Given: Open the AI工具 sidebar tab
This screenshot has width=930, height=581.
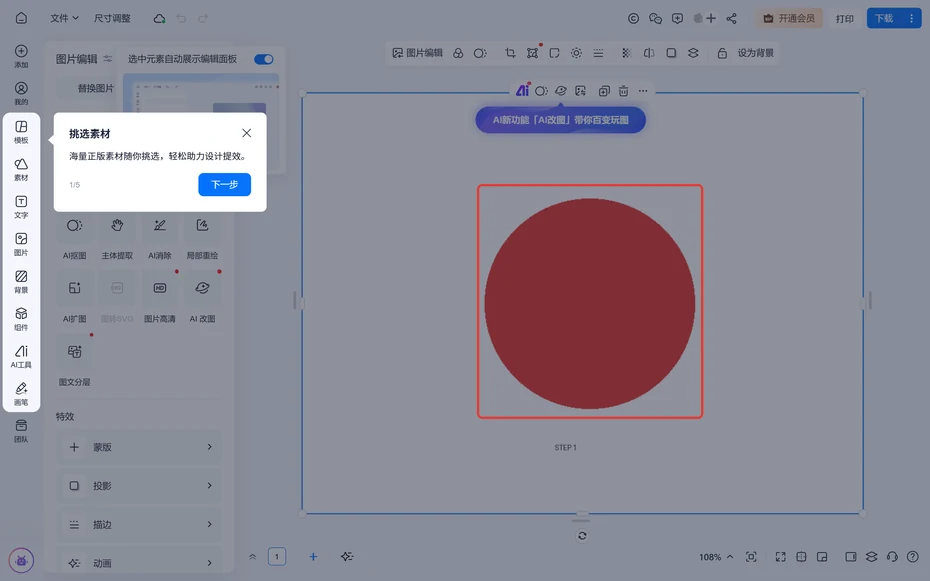Looking at the screenshot, I should click(x=21, y=356).
